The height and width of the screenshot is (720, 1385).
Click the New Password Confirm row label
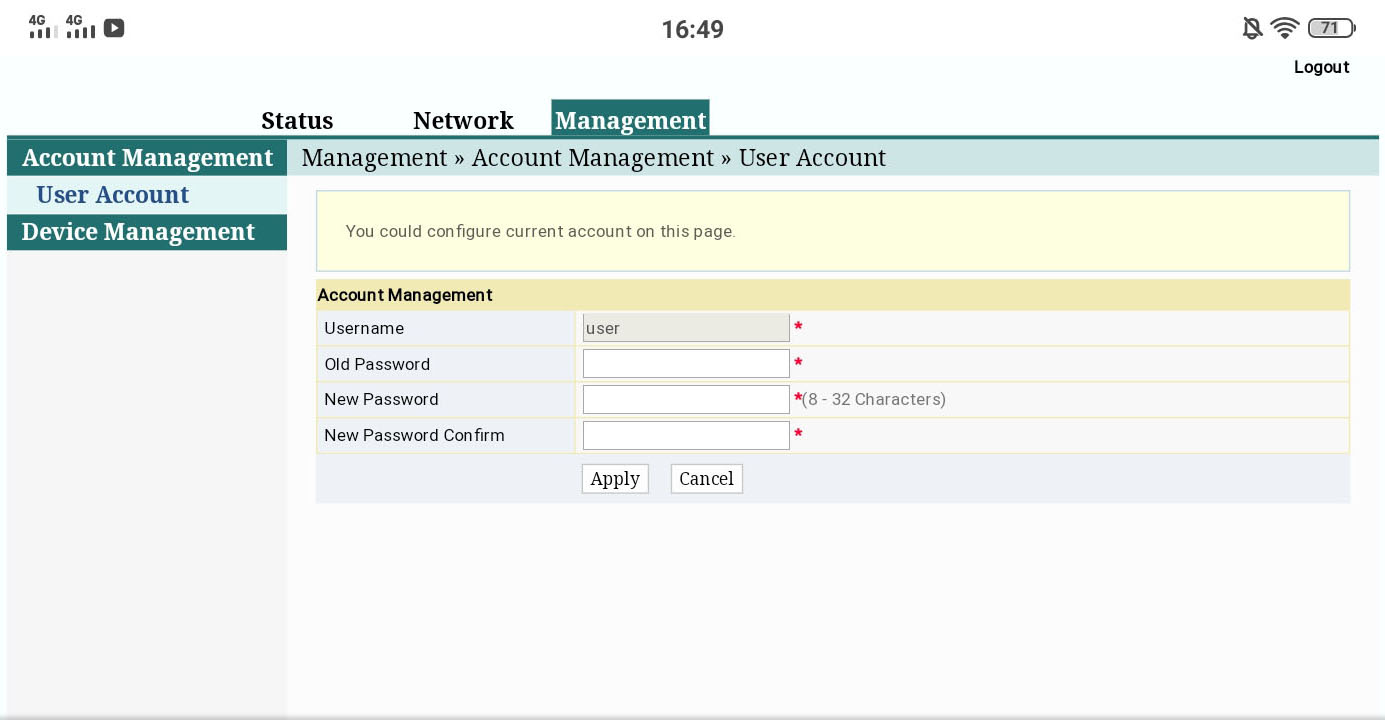414,435
